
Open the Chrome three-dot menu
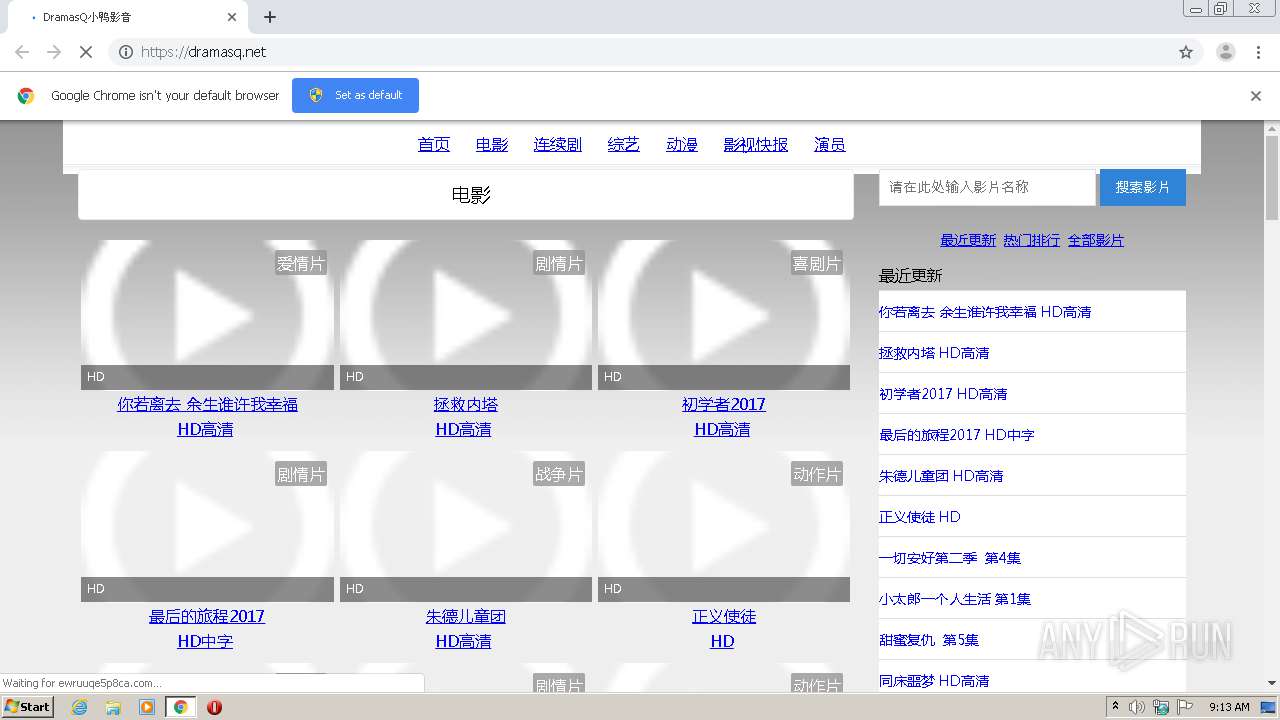[x=1259, y=52]
